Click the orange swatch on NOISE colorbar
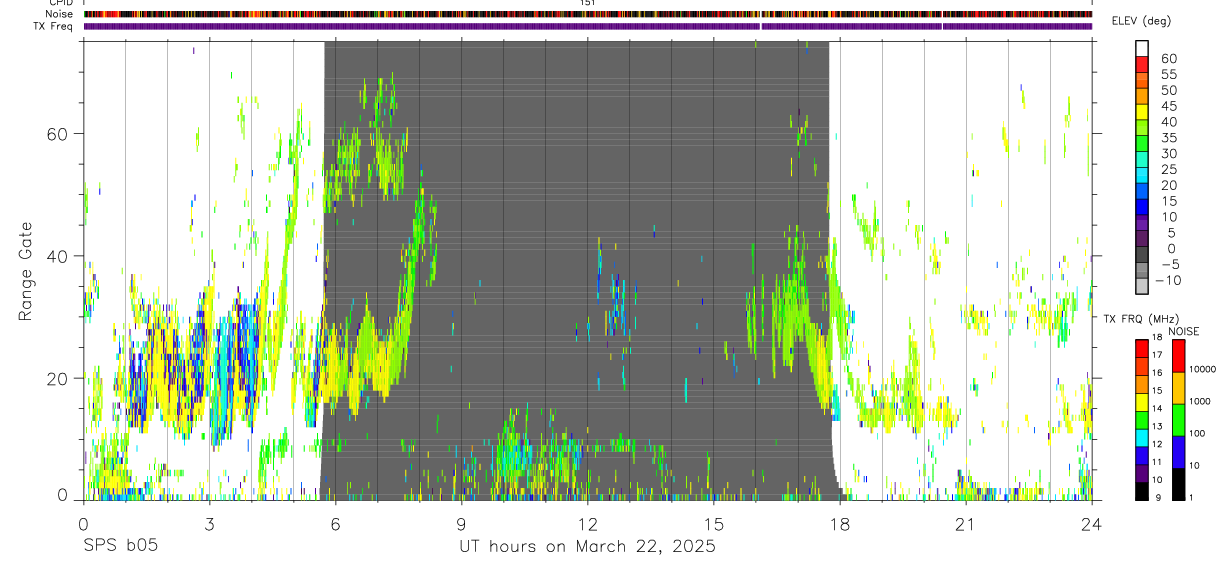 (1178, 388)
